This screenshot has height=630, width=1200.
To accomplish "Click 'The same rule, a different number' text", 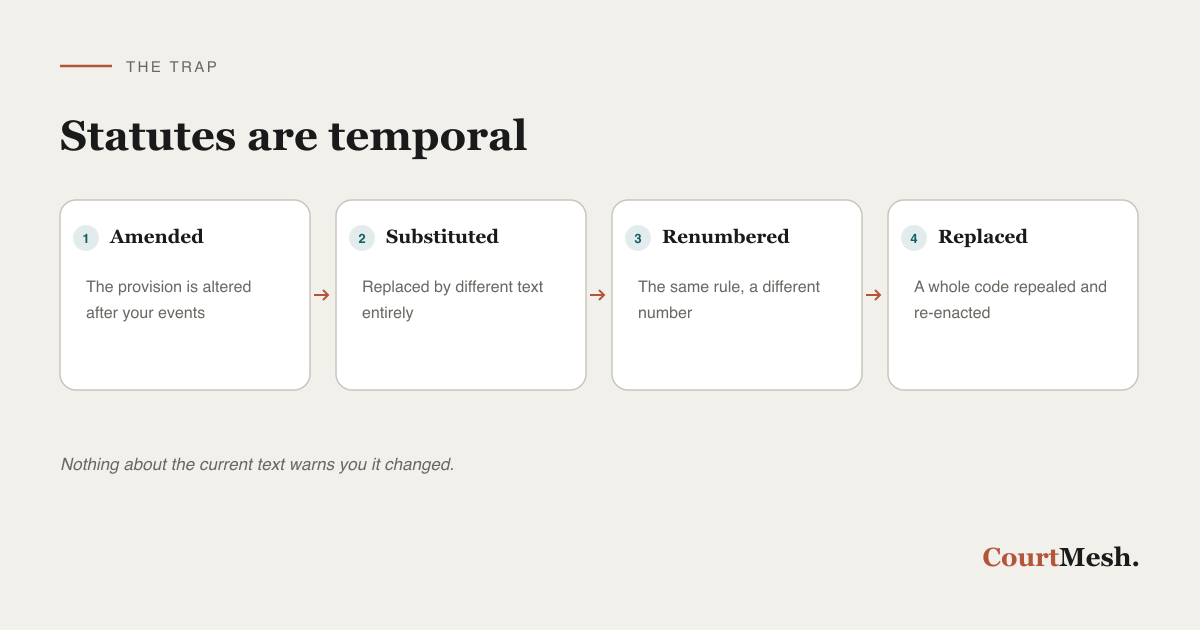I will (x=729, y=300).
